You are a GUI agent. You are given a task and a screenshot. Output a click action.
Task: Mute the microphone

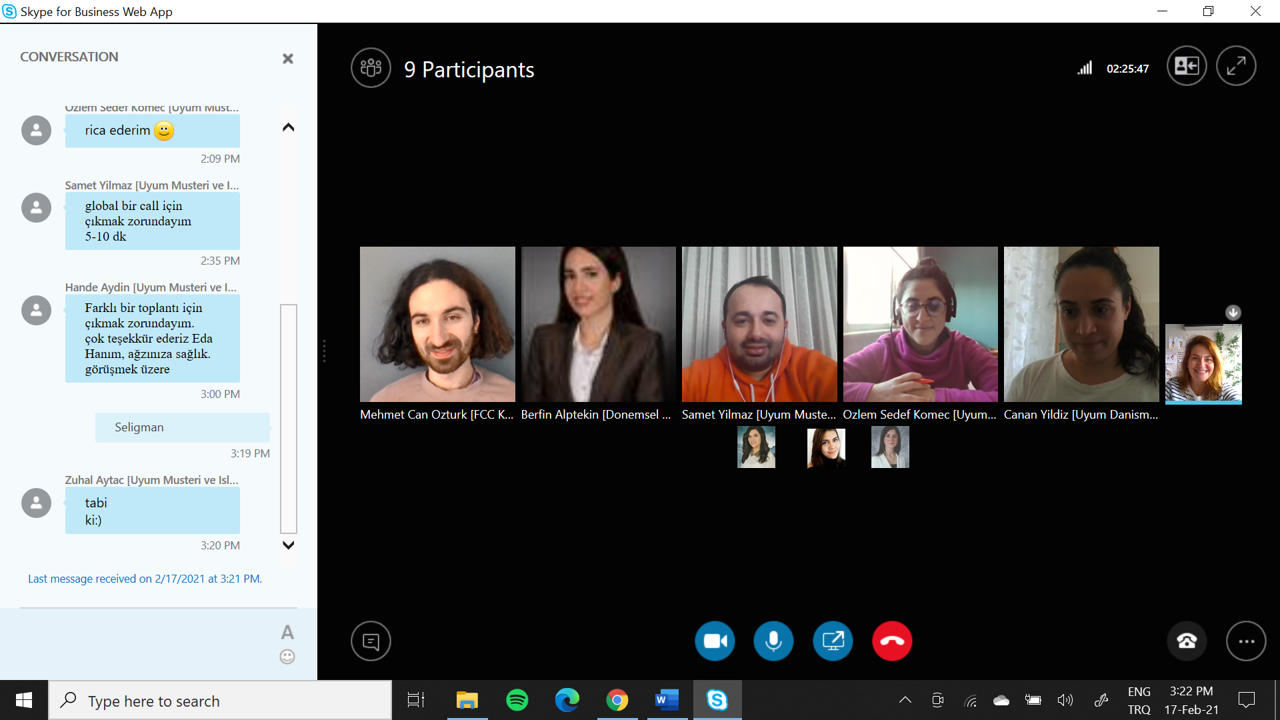tap(774, 641)
